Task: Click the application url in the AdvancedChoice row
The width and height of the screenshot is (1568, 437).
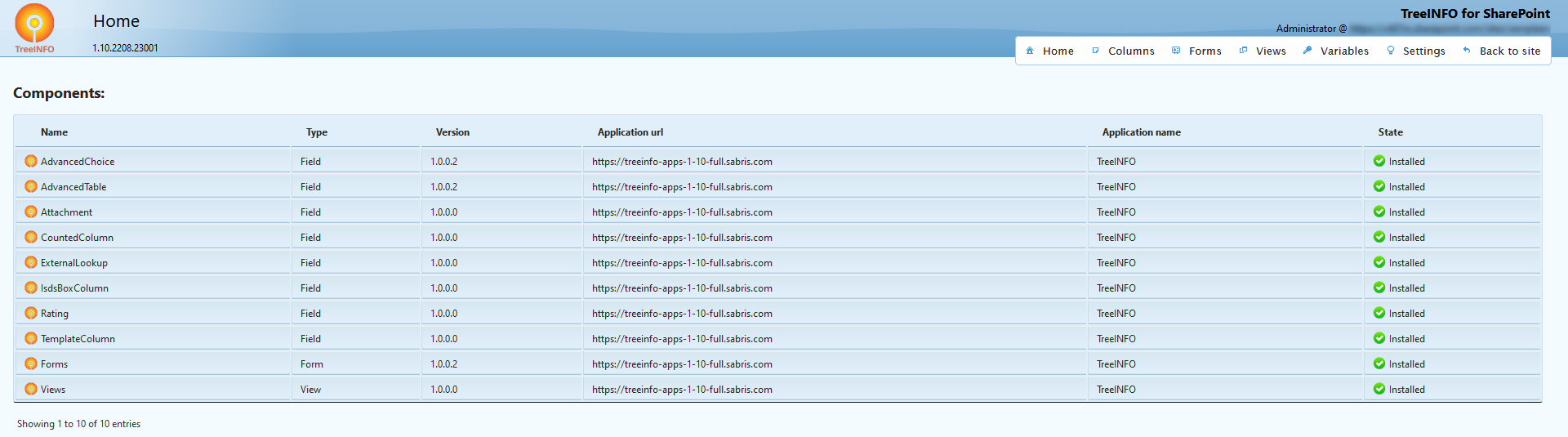Action: 682,161
